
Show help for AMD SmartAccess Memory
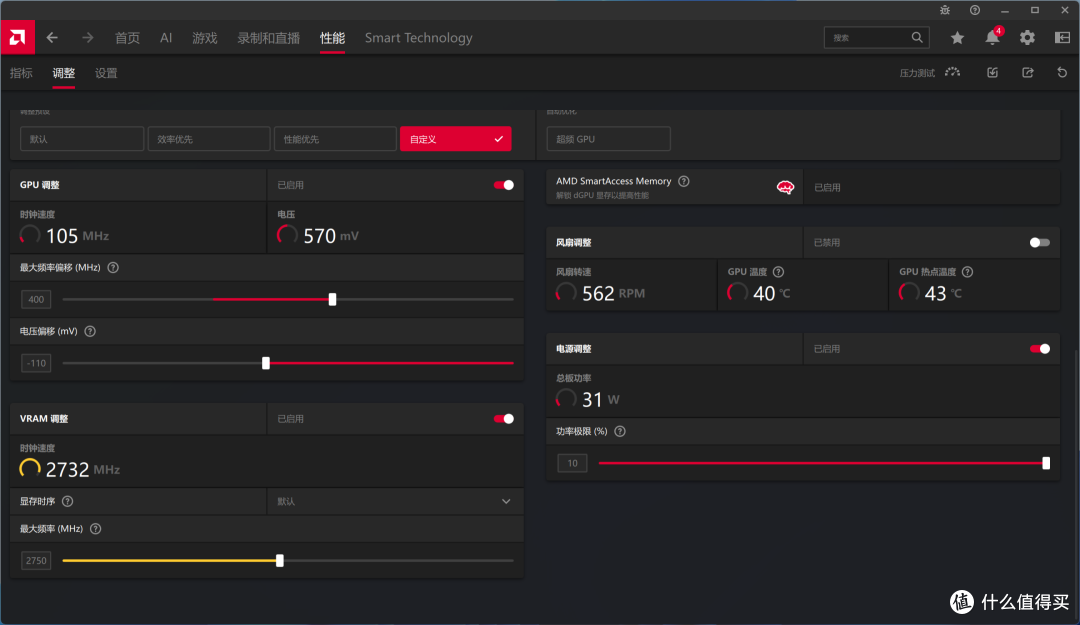coord(683,181)
